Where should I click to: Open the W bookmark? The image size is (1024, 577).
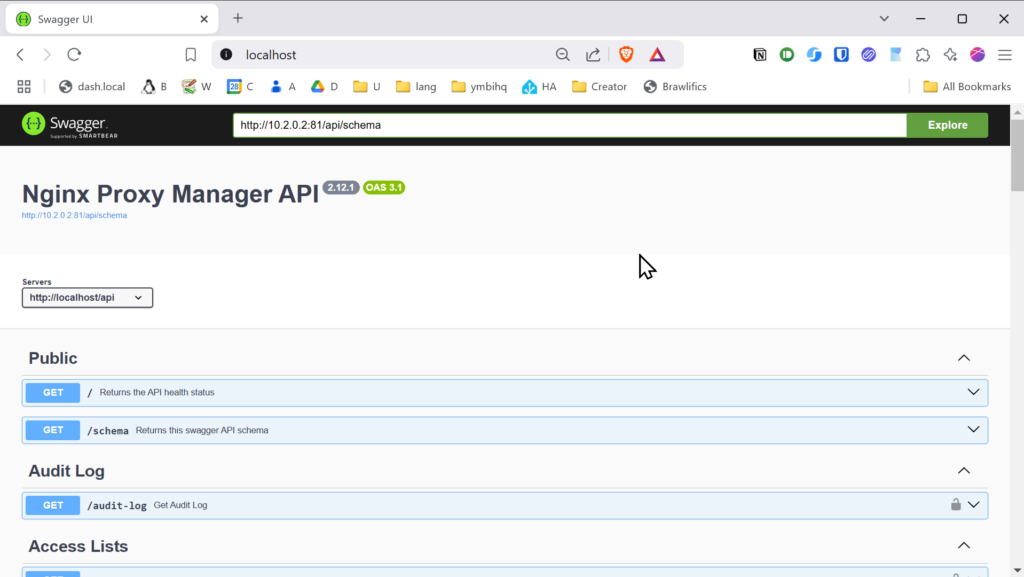197,87
